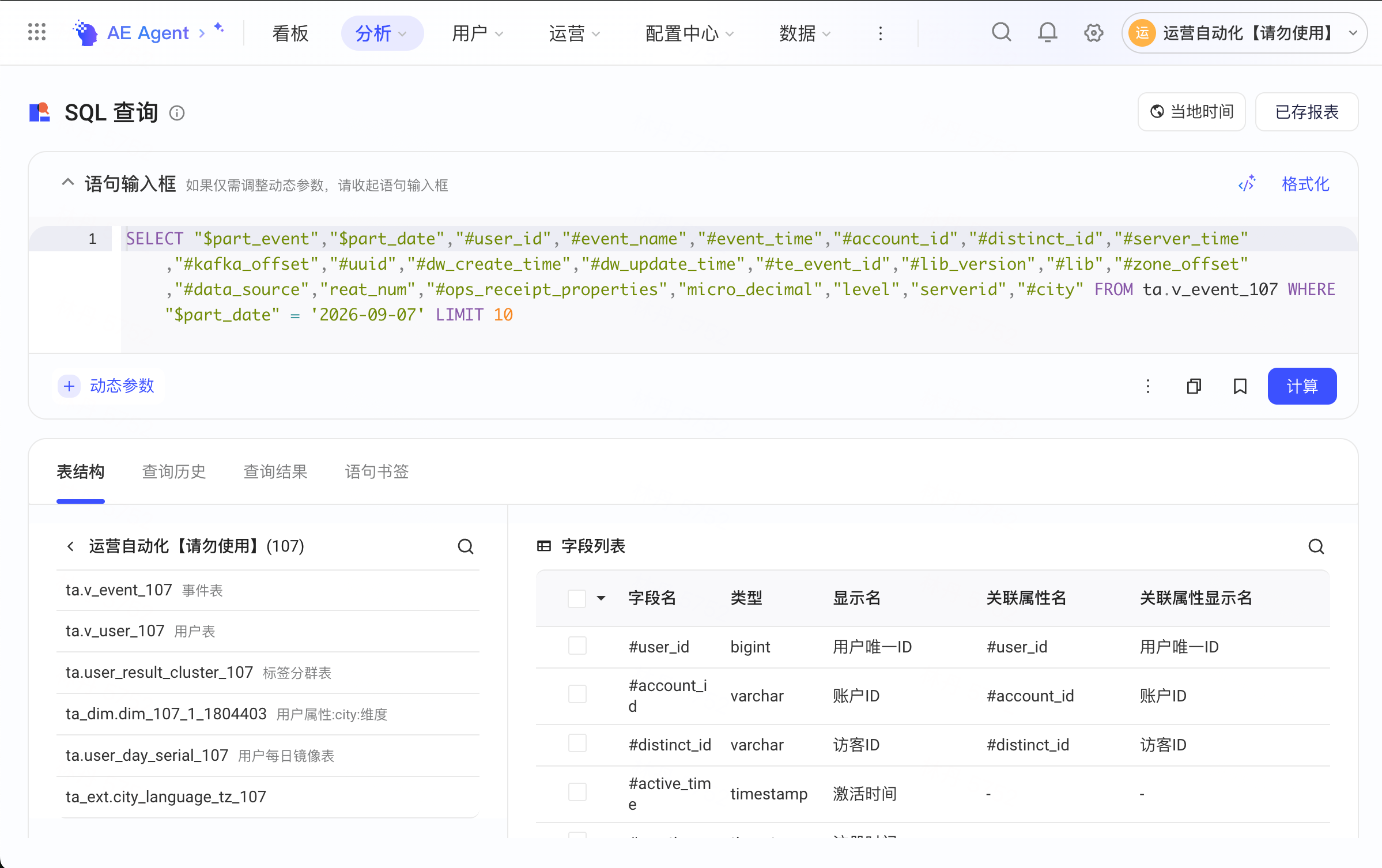This screenshot has height=868, width=1382.
Task: Open the notifications bell
Action: tap(1047, 32)
